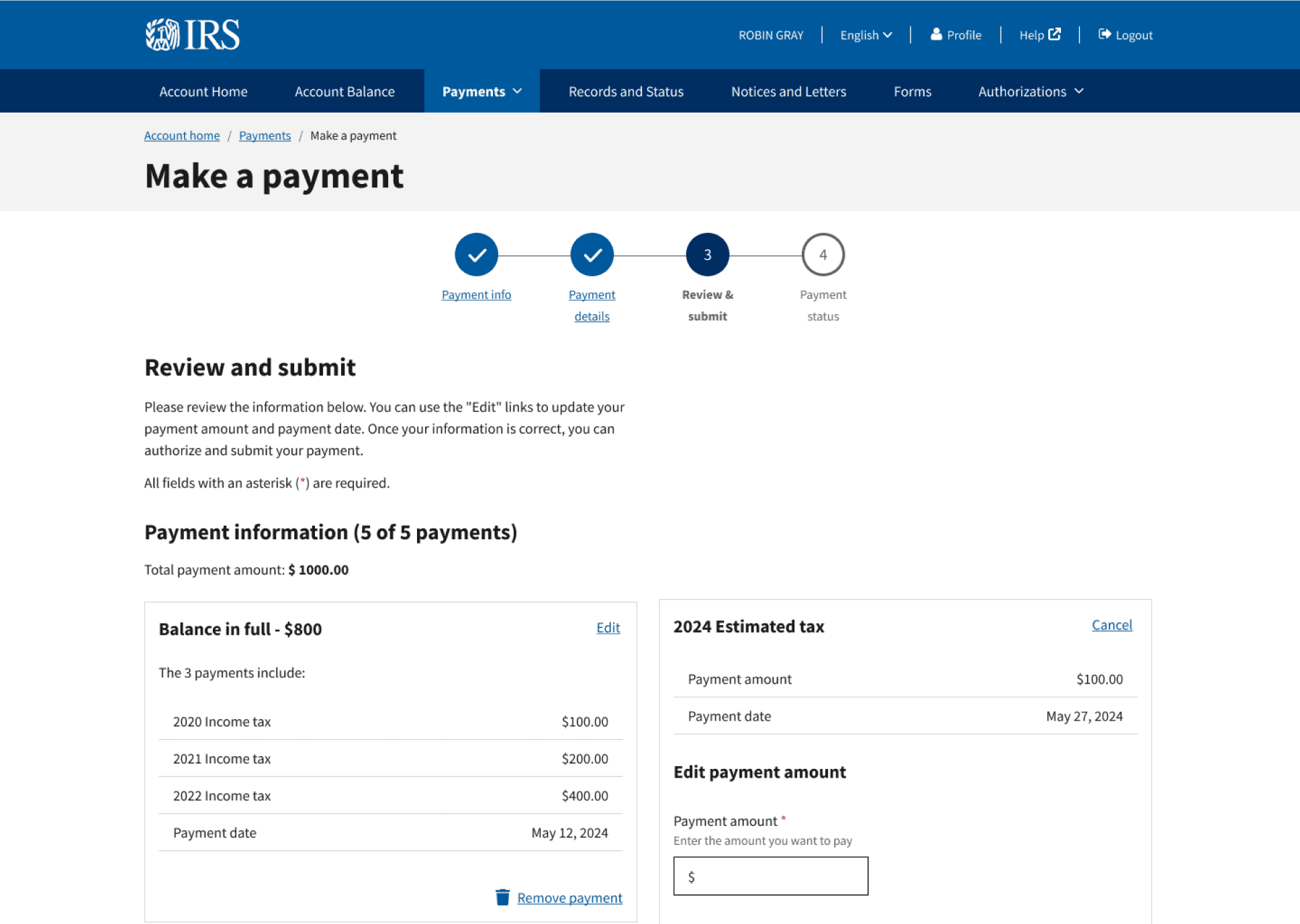The width and height of the screenshot is (1300, 924).
Task: Click the Profile person icon
Action: [936, 34]
